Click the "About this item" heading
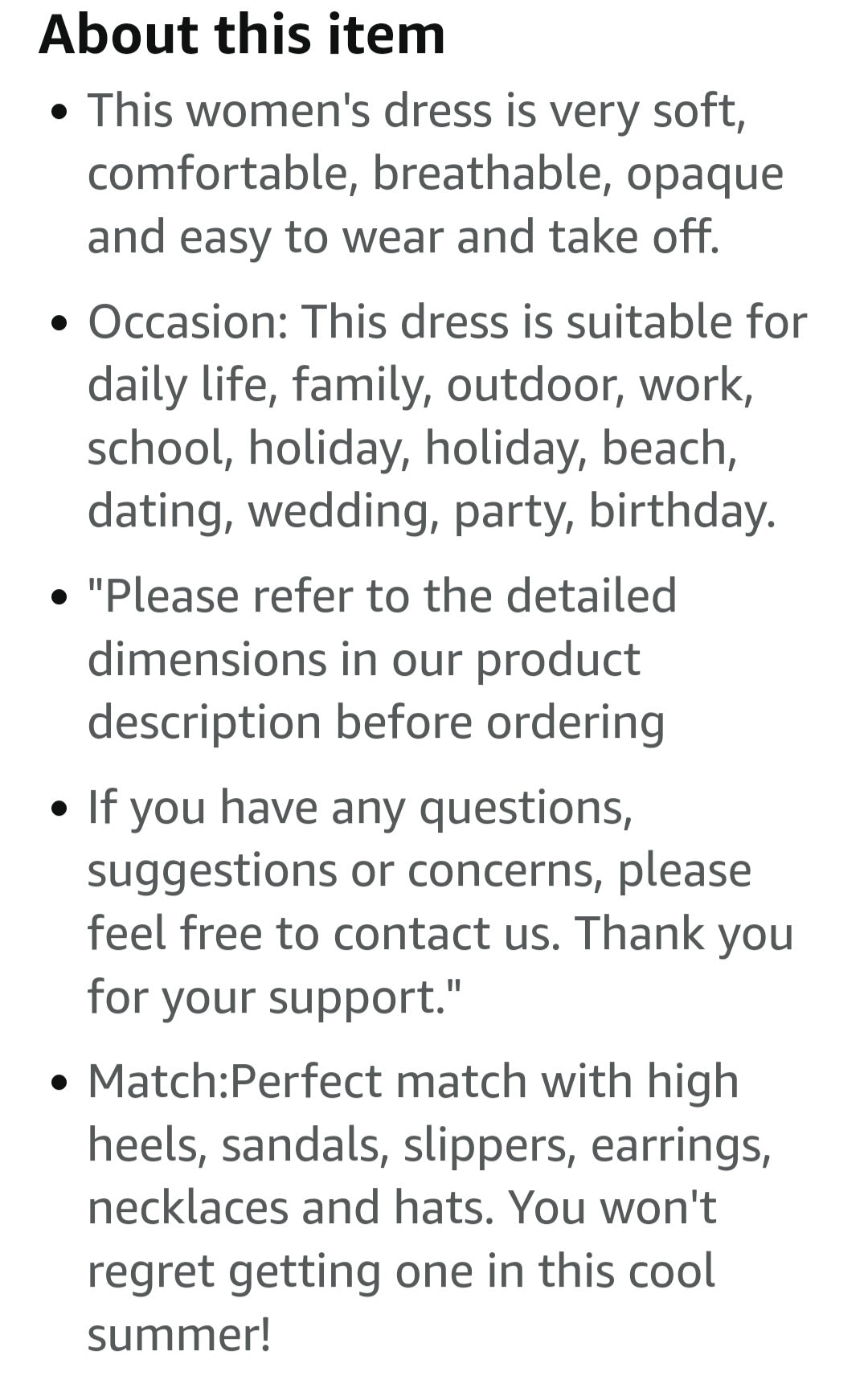 tap(241, 35)
